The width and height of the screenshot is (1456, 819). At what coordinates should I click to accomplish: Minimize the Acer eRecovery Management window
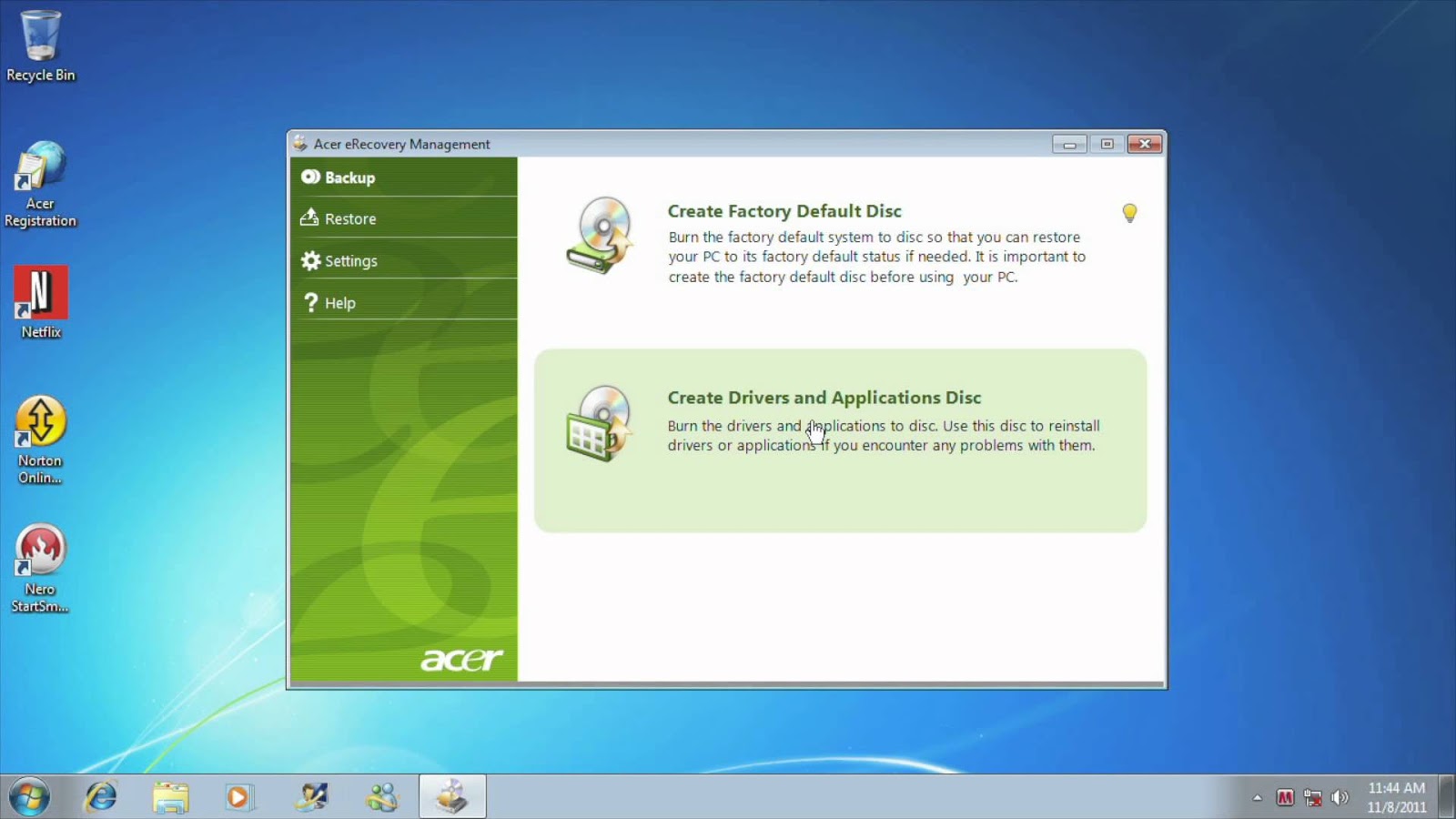click(1069, 144)
